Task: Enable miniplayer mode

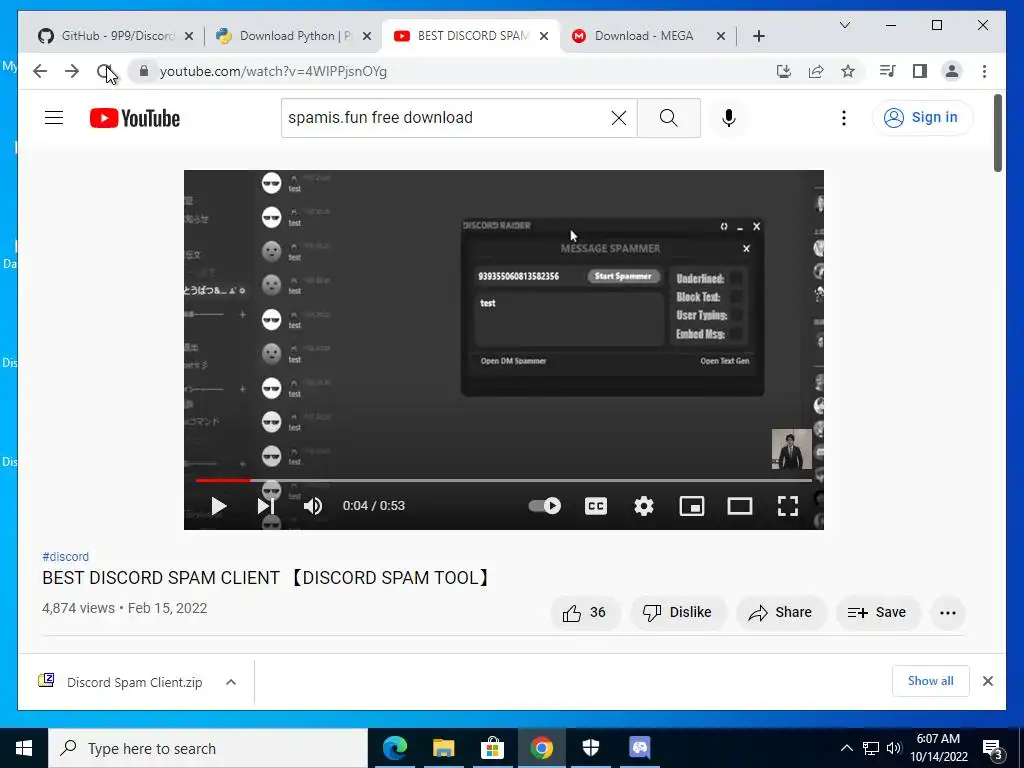Action: click(x=692, y=506)
